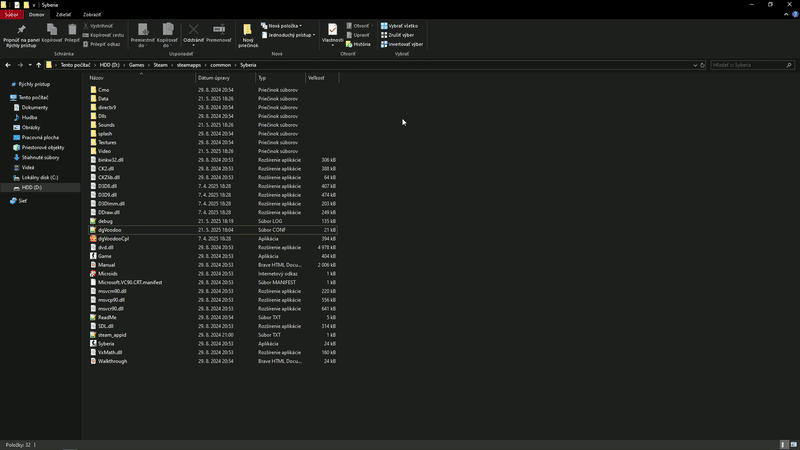Viewport: 800px width, 450px height.
Task: Click Premenovať (rename) ribbon icon
Action: point(219,33)
